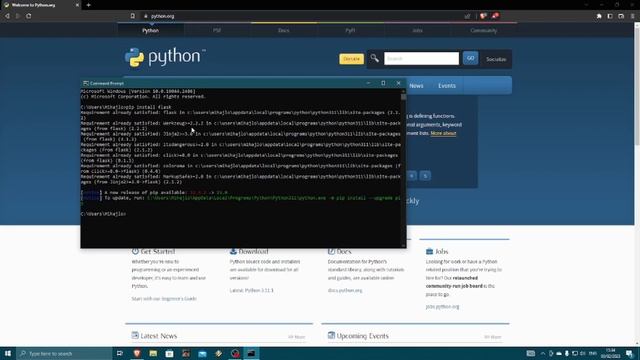Click the taskbar clock and date
640x360 pixels.
tap(611, 353)
